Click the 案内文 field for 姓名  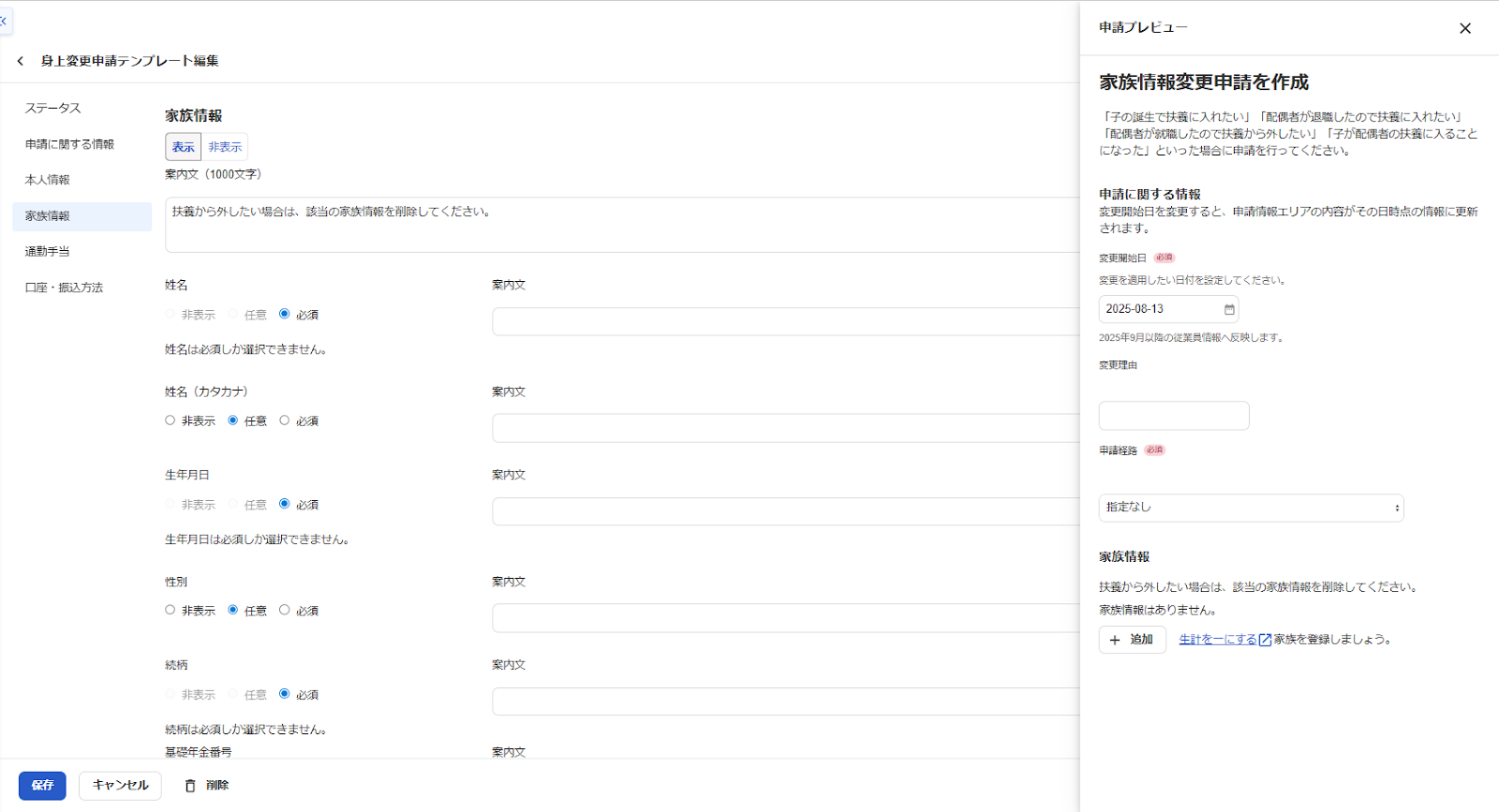pos(786,322)
